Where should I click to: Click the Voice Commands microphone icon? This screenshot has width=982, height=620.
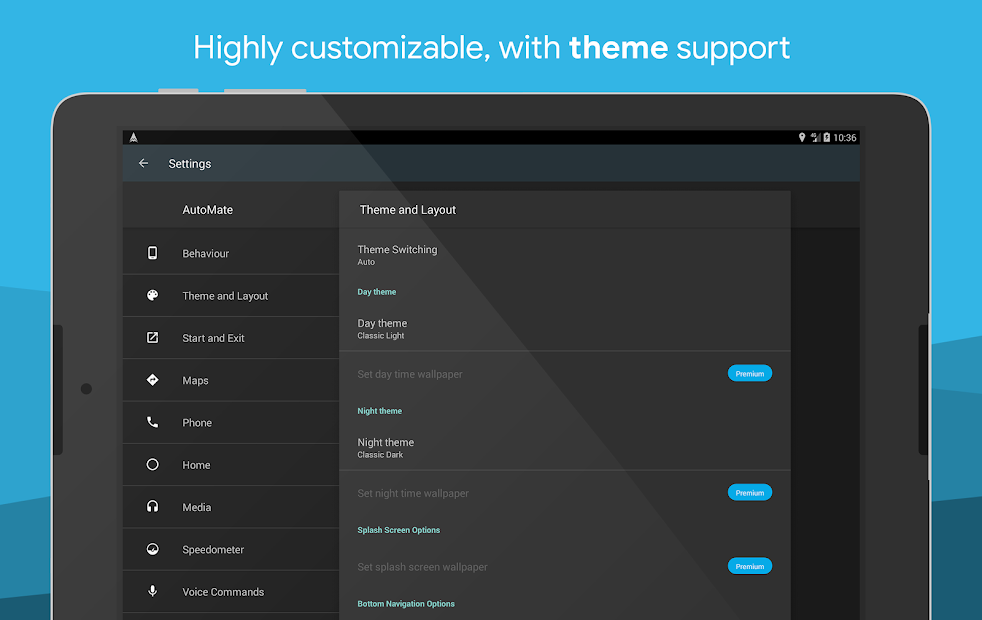point(152,591)
